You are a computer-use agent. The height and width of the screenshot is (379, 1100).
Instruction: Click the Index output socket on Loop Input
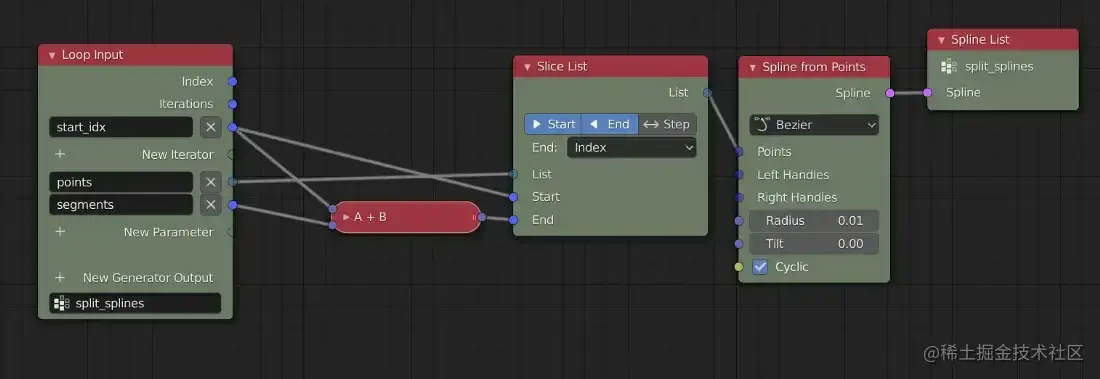click(232, 81)
